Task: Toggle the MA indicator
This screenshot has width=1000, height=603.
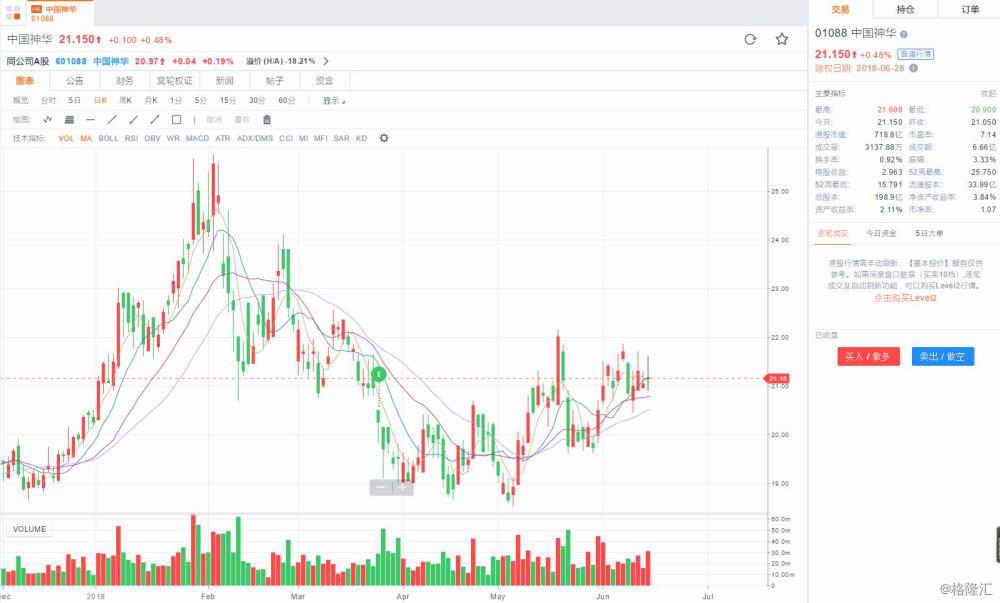Action: 86,138
